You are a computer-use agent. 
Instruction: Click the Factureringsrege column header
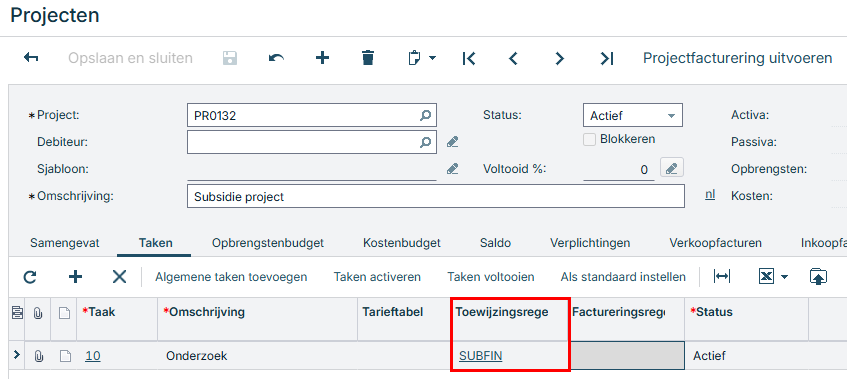(x=627, y=319)
